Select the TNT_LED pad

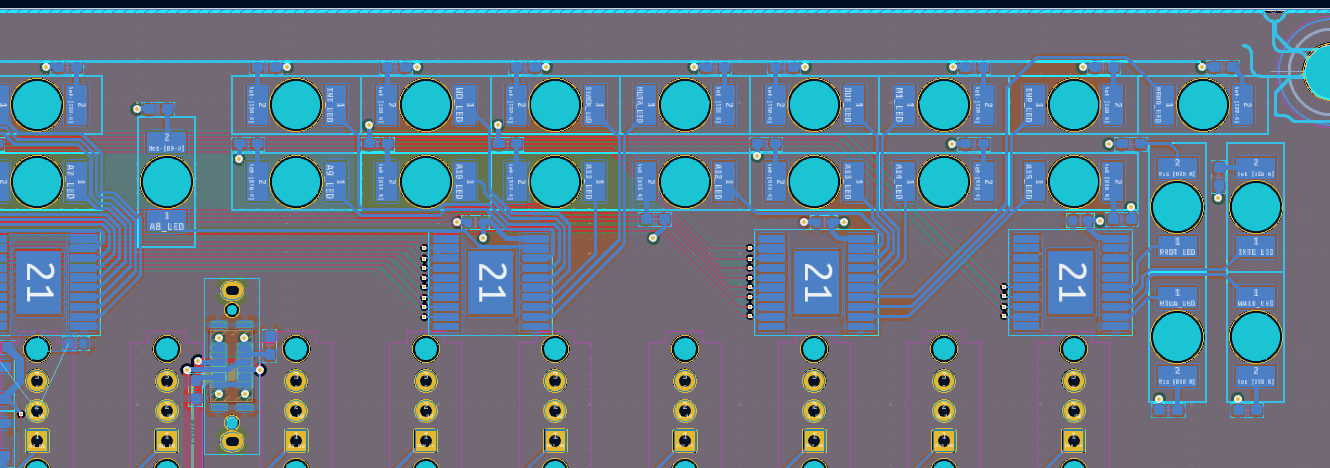(335, 105)
